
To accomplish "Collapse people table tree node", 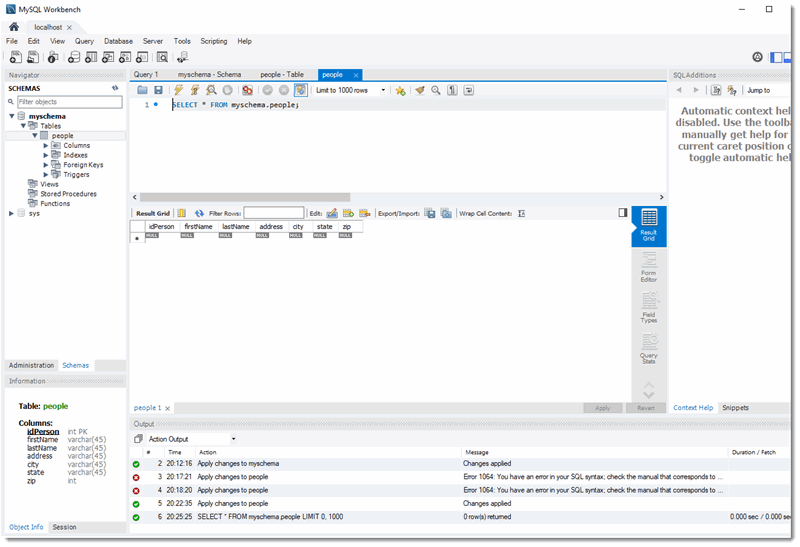I will pyautogui.click(x=35, y=136).
